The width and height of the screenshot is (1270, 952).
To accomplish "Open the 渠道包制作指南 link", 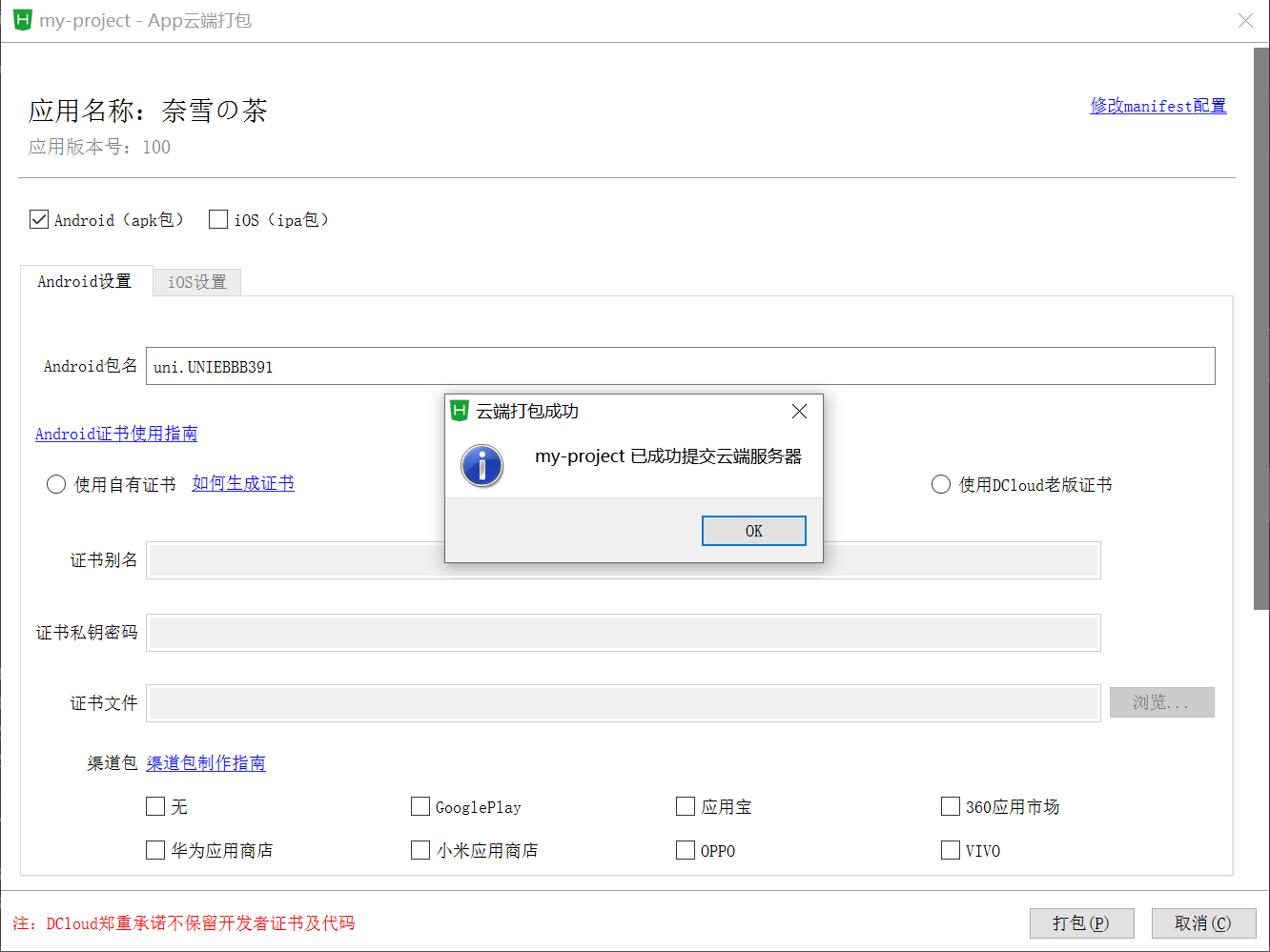I will 206,763.
